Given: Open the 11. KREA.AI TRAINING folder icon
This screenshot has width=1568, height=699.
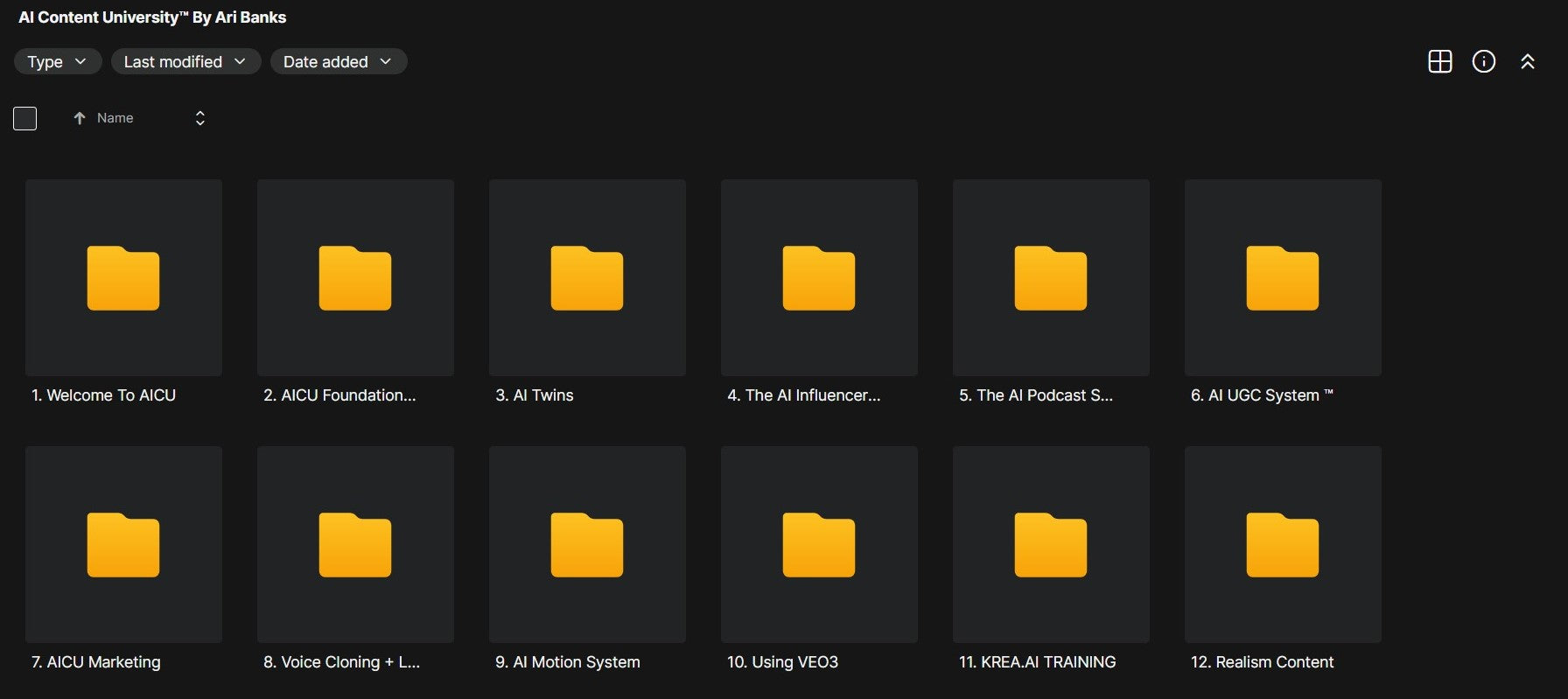Looking at the screenshot, I should (1051, 545).
